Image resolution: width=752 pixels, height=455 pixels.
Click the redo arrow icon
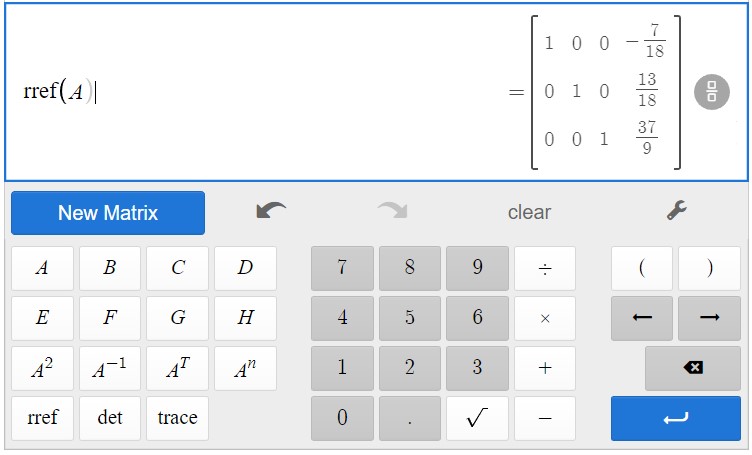click(392, 211)
